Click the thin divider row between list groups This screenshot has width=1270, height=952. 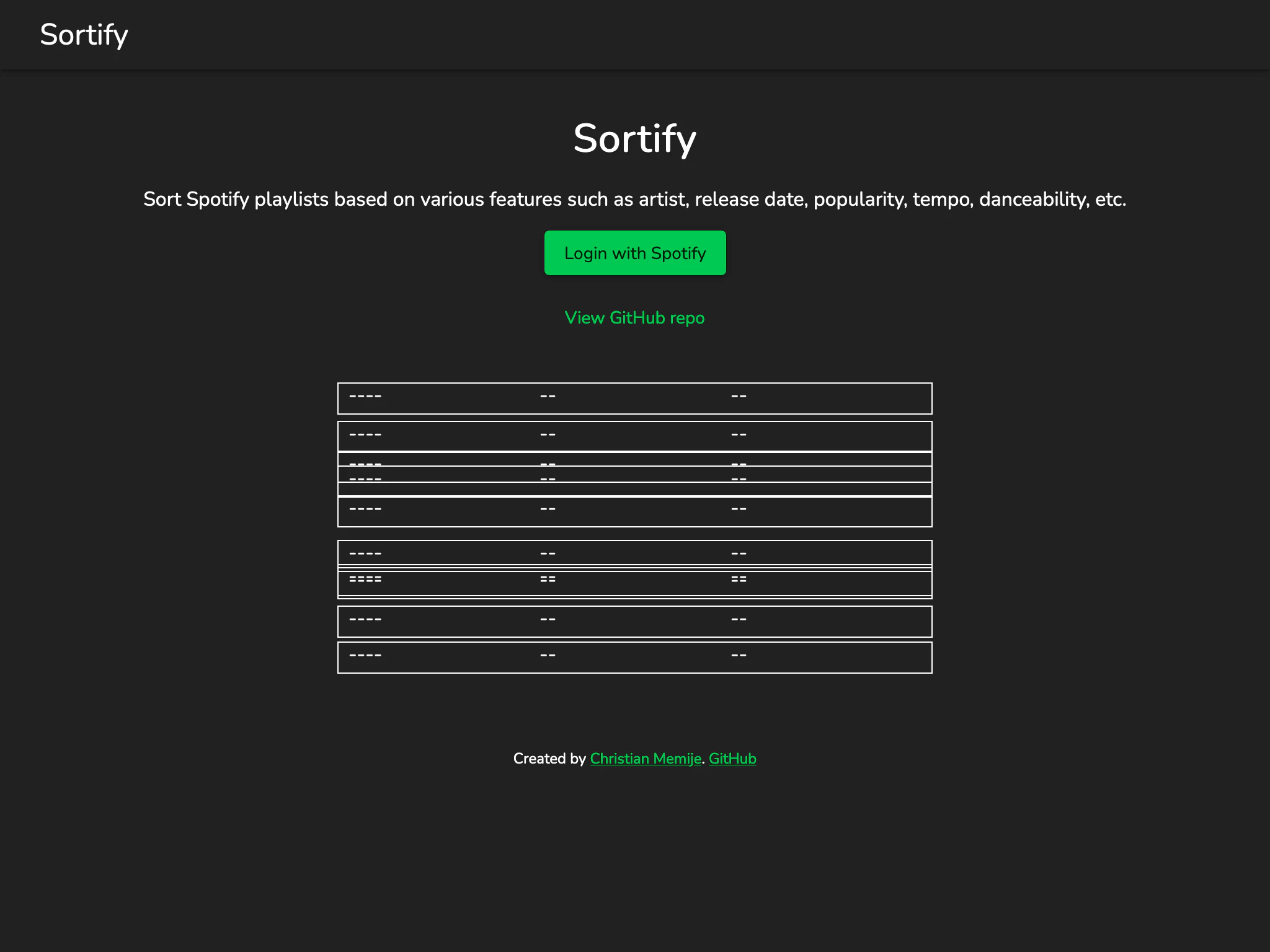(634, 568)
